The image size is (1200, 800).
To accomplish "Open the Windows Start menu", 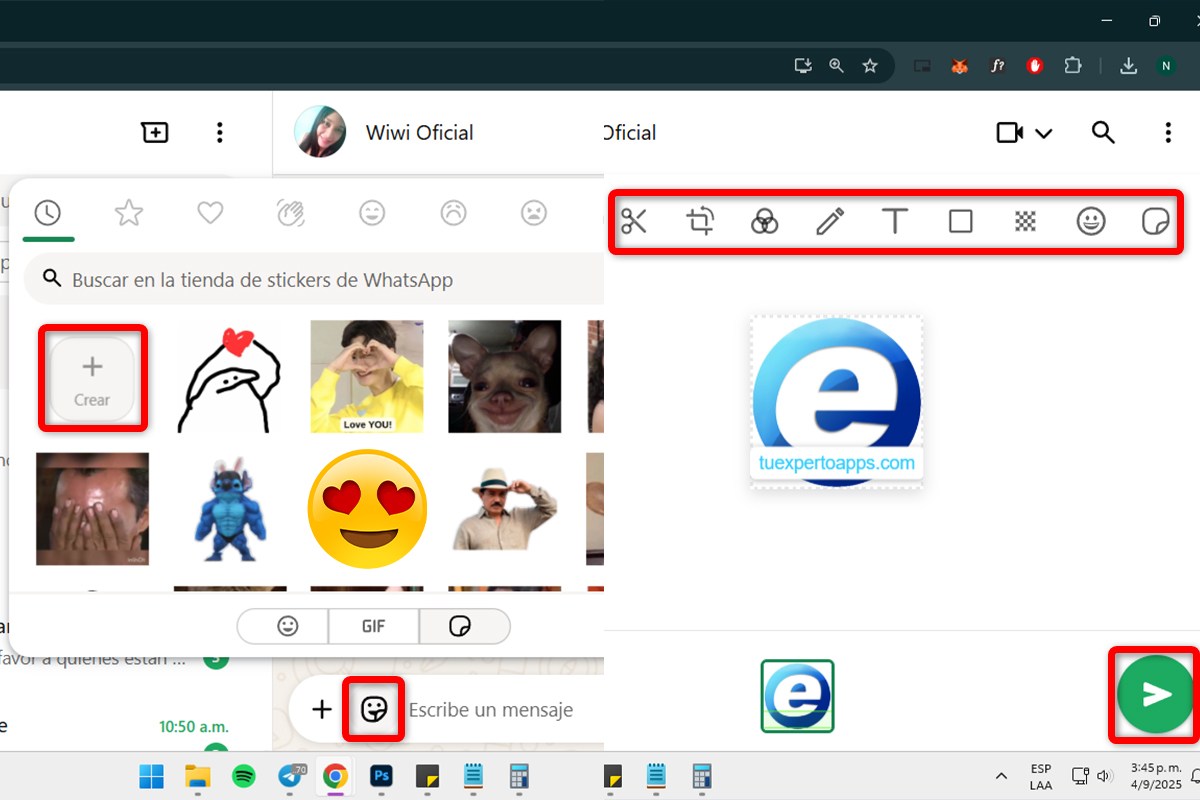I will pos(152,776).
